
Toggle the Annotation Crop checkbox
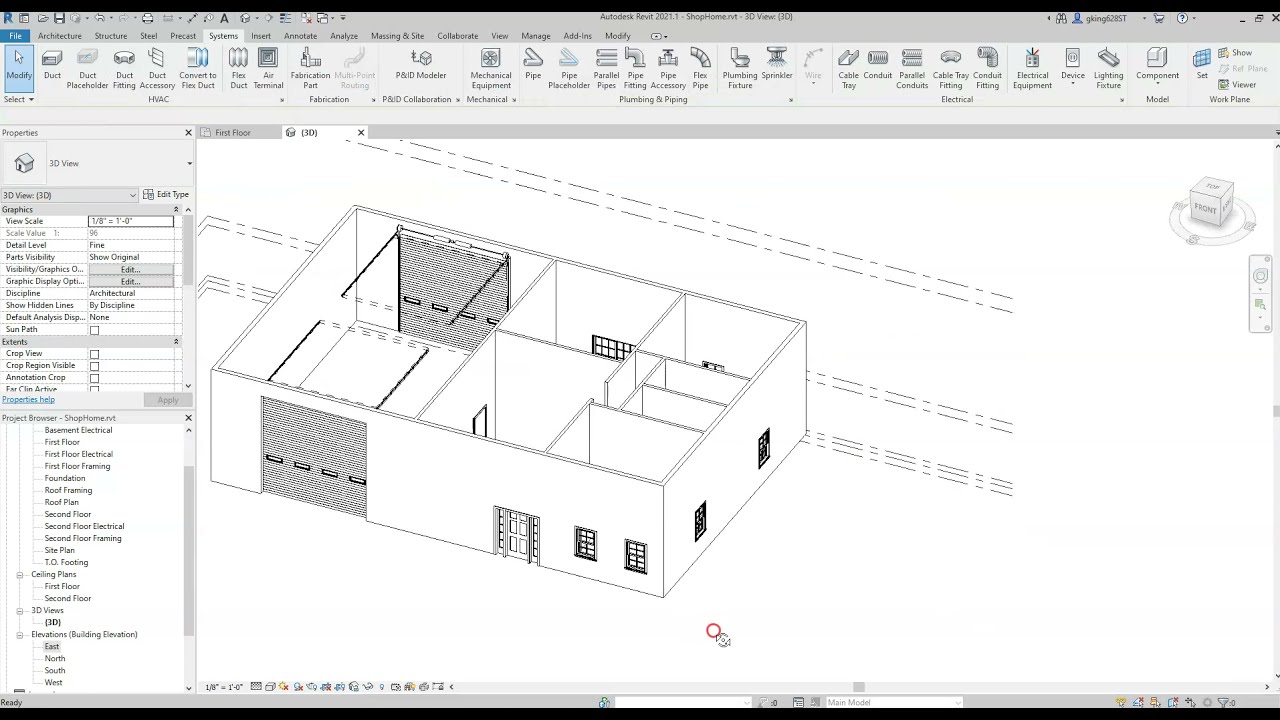(94, 378)
